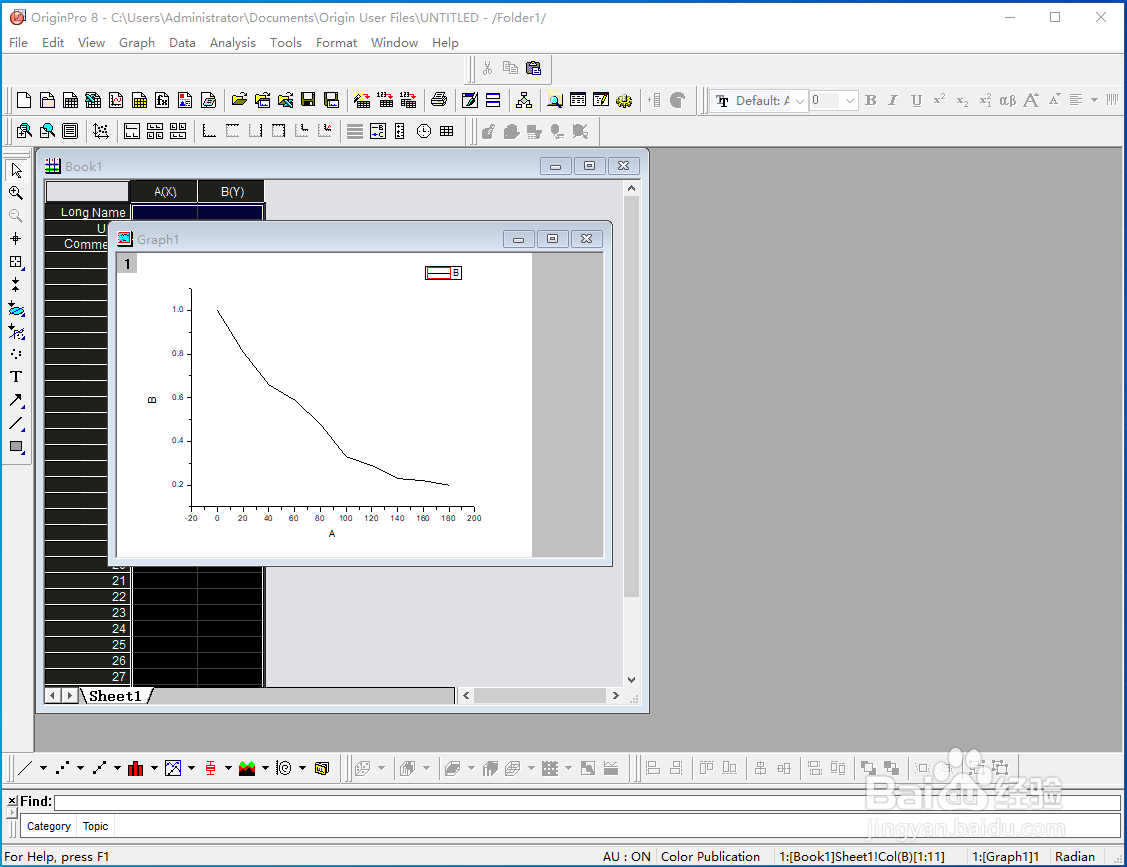
Task: Click the A(X) column header in Book1
Action: click(165, 192)
